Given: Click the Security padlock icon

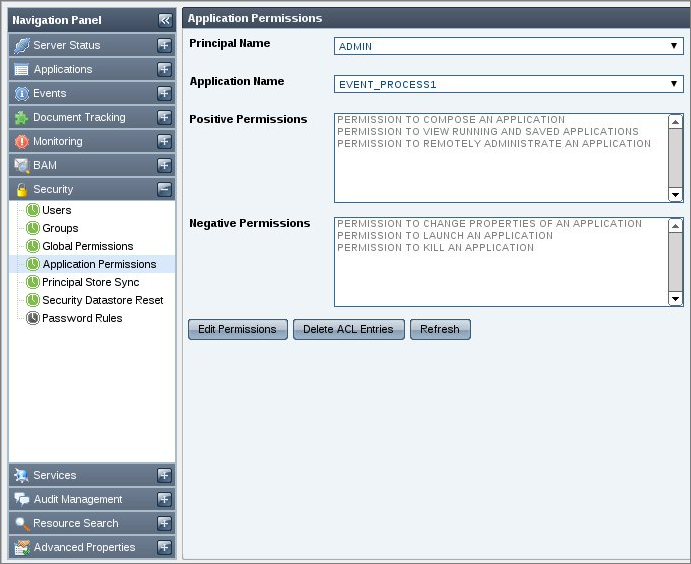Looking at the screenshot, I should [21, 189].
